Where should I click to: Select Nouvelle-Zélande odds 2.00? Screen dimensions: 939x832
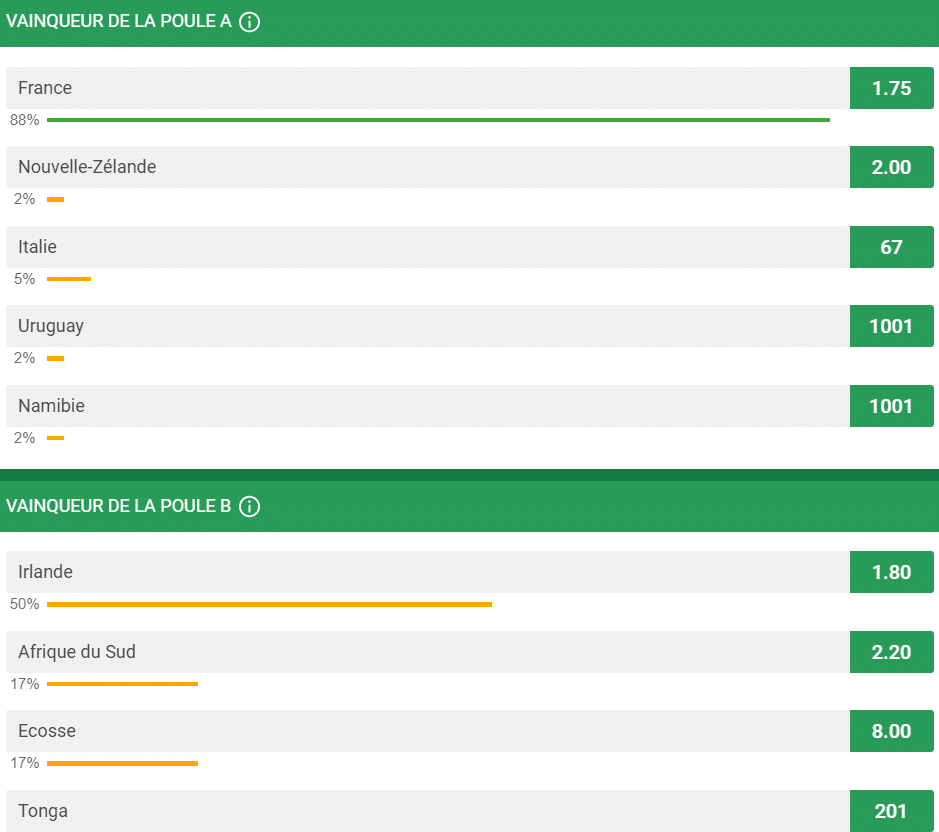pos(891,167)
